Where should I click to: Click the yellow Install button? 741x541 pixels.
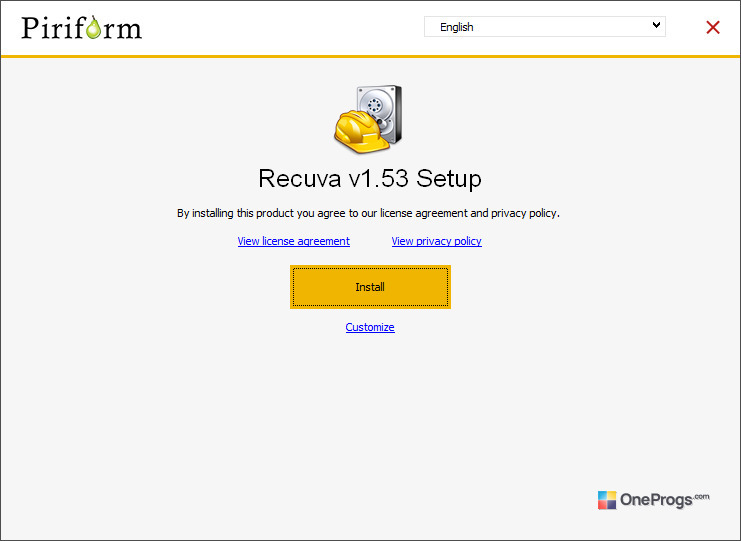click(x=370, y=287)
